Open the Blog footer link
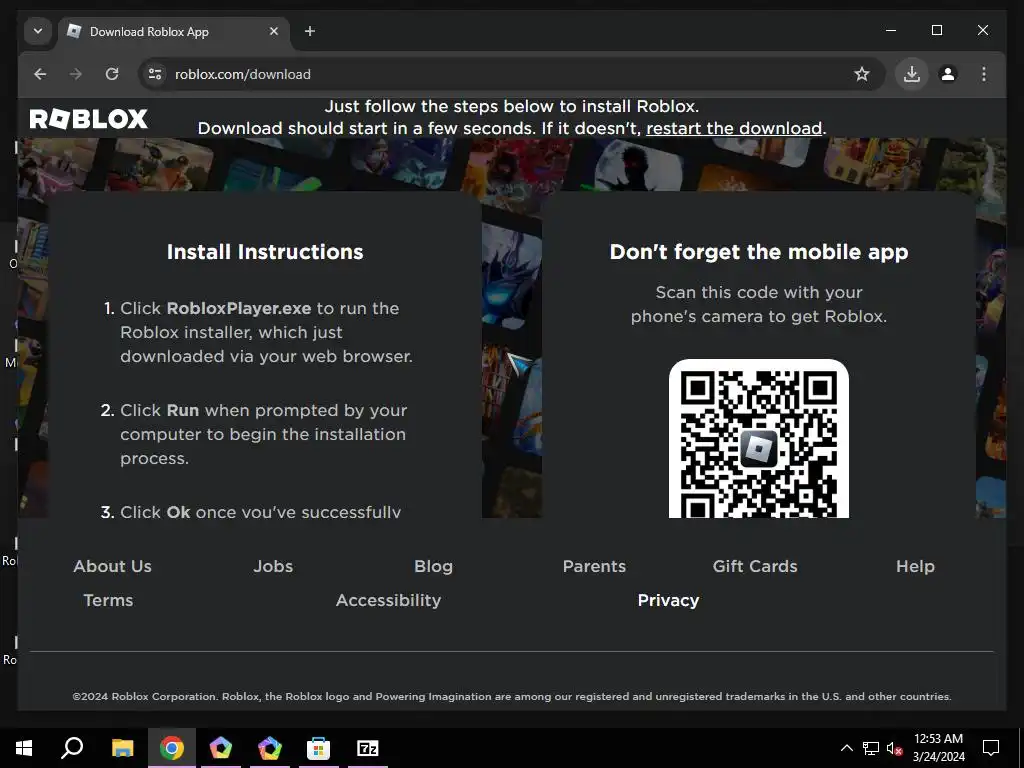The image size is (1024, 768). (x=434, y=566)
